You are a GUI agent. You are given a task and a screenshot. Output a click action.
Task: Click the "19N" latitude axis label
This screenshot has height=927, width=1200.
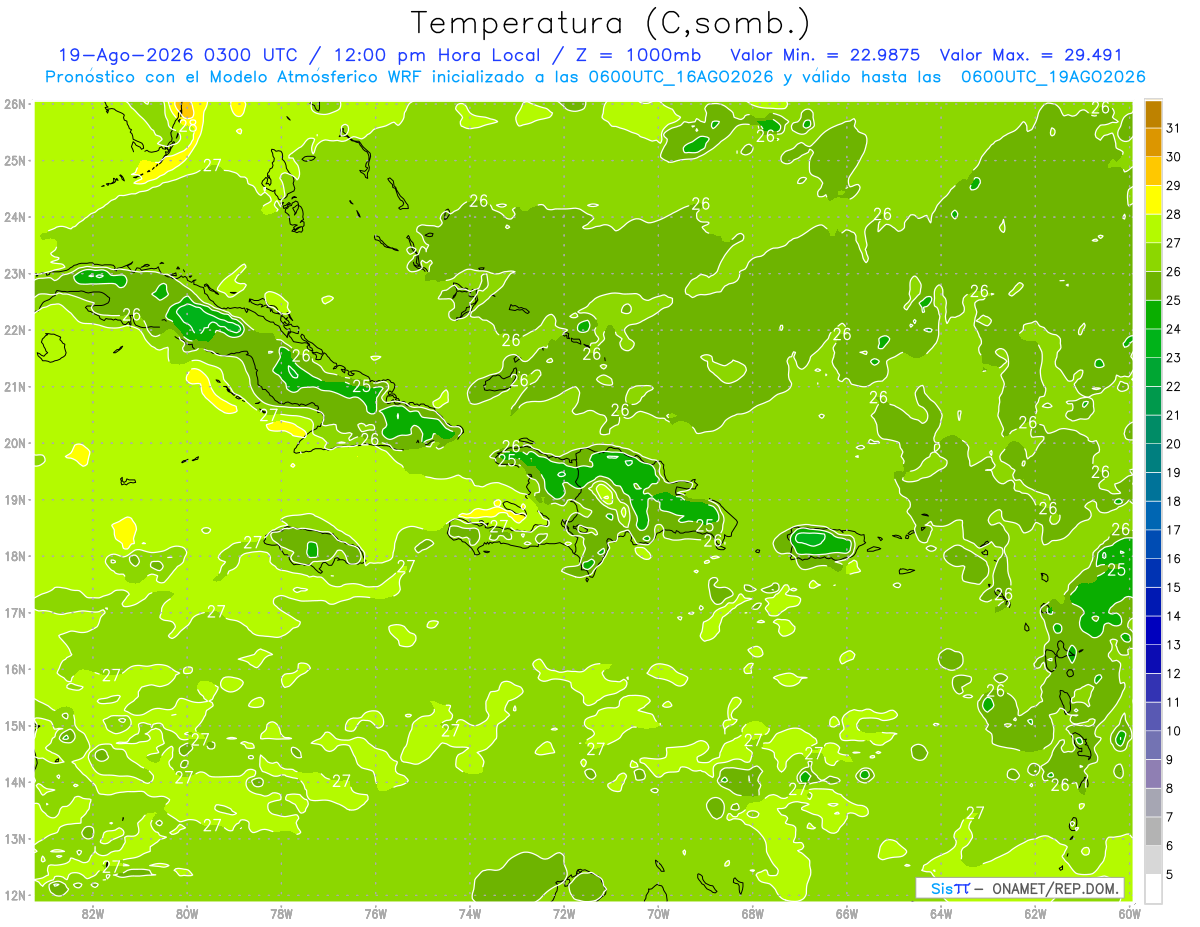click(x=14, y=499)
